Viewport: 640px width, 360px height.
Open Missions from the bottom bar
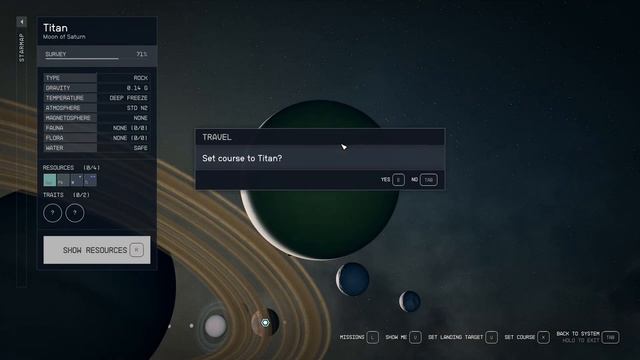click(359, 337)
